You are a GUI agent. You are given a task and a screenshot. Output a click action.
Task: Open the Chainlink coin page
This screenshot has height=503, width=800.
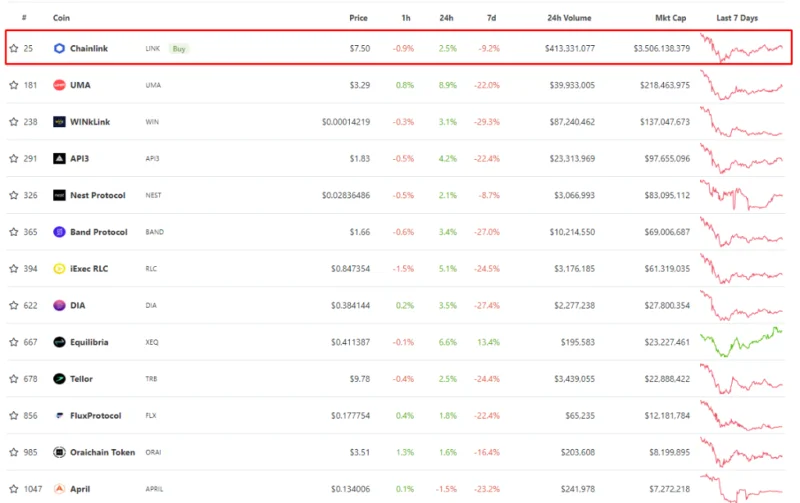tap(89, 48)
